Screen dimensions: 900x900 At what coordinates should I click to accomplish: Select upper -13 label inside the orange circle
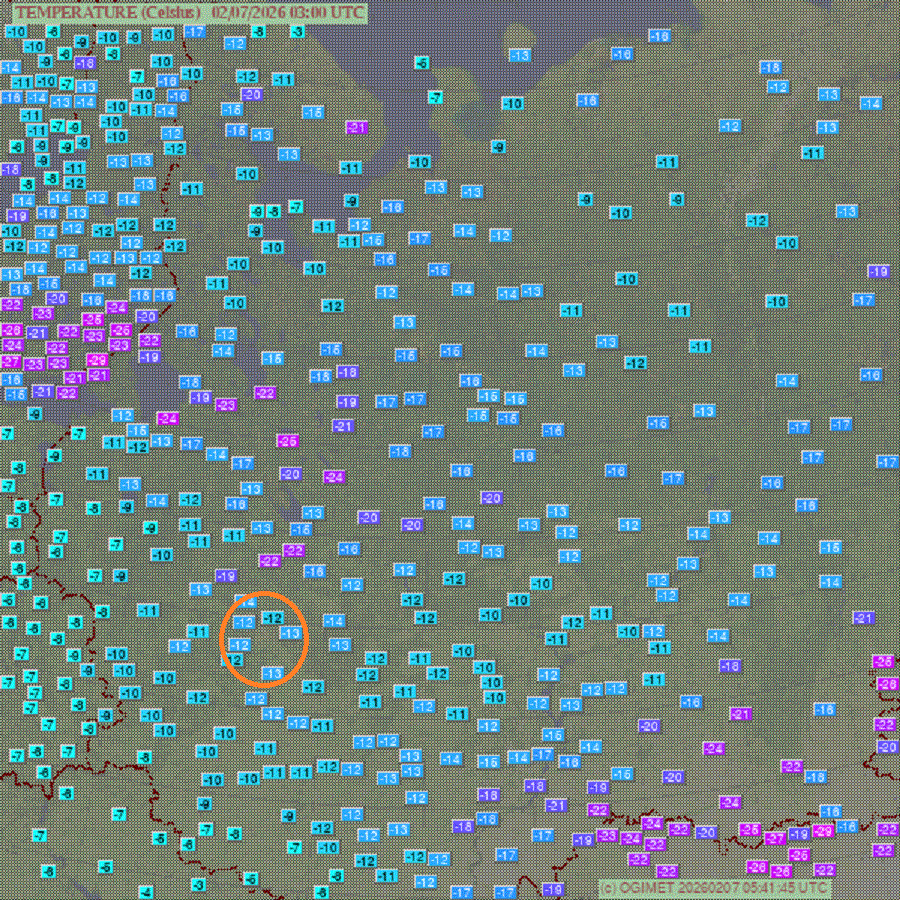(291, 633)
